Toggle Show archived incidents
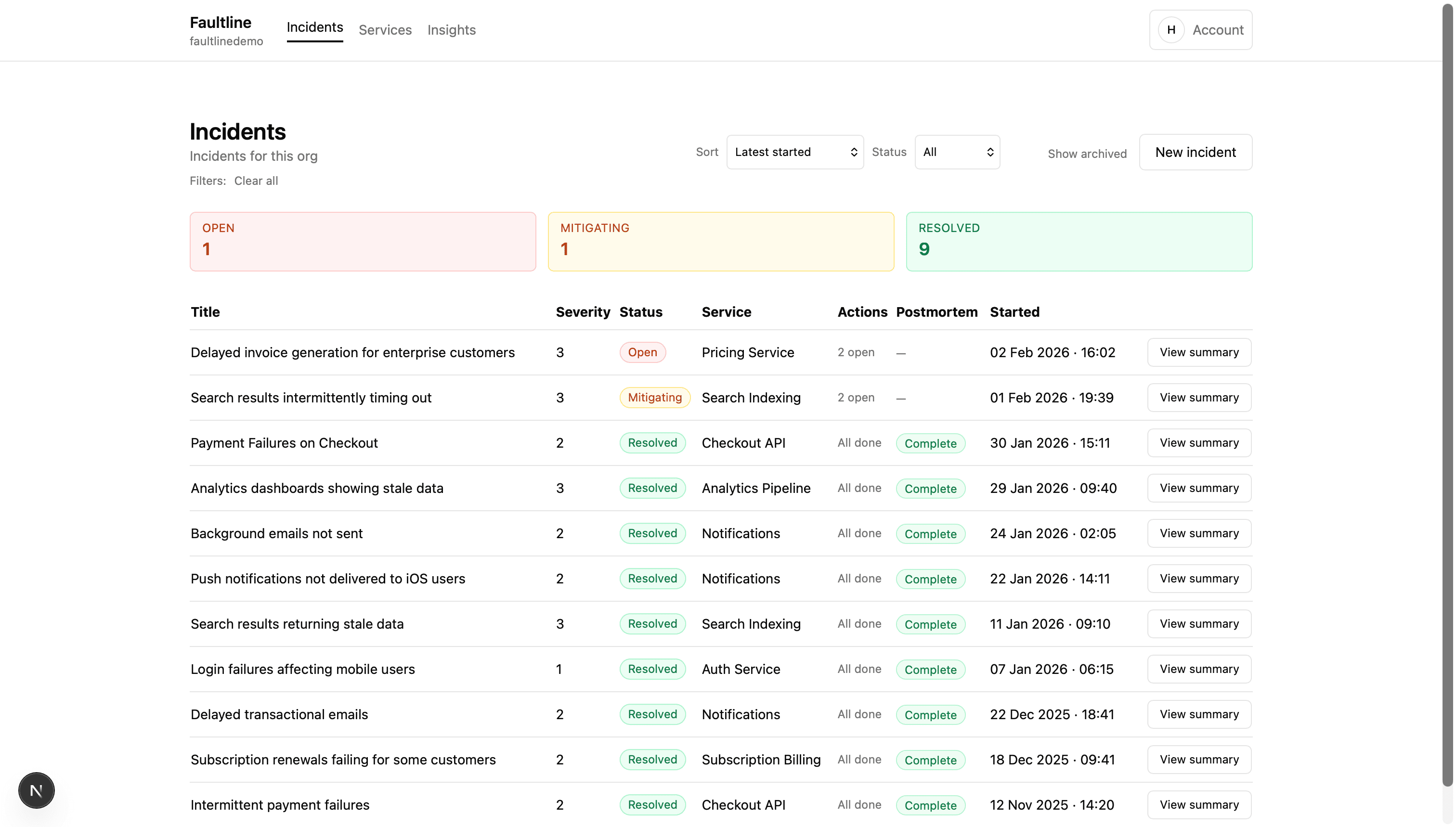 tap(1086, 154)
